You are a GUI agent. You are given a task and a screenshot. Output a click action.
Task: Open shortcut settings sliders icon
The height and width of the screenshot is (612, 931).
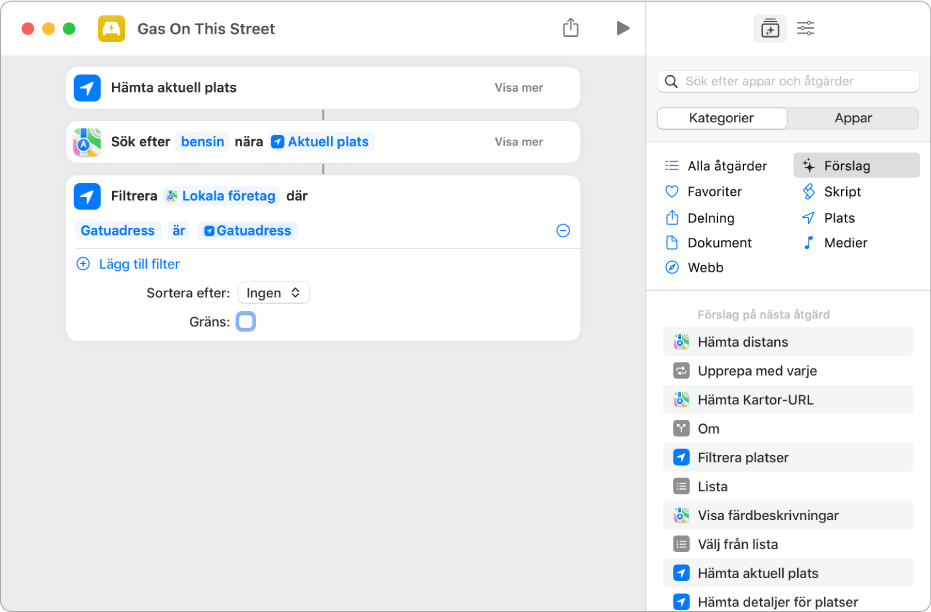click(x=805, y=29)
